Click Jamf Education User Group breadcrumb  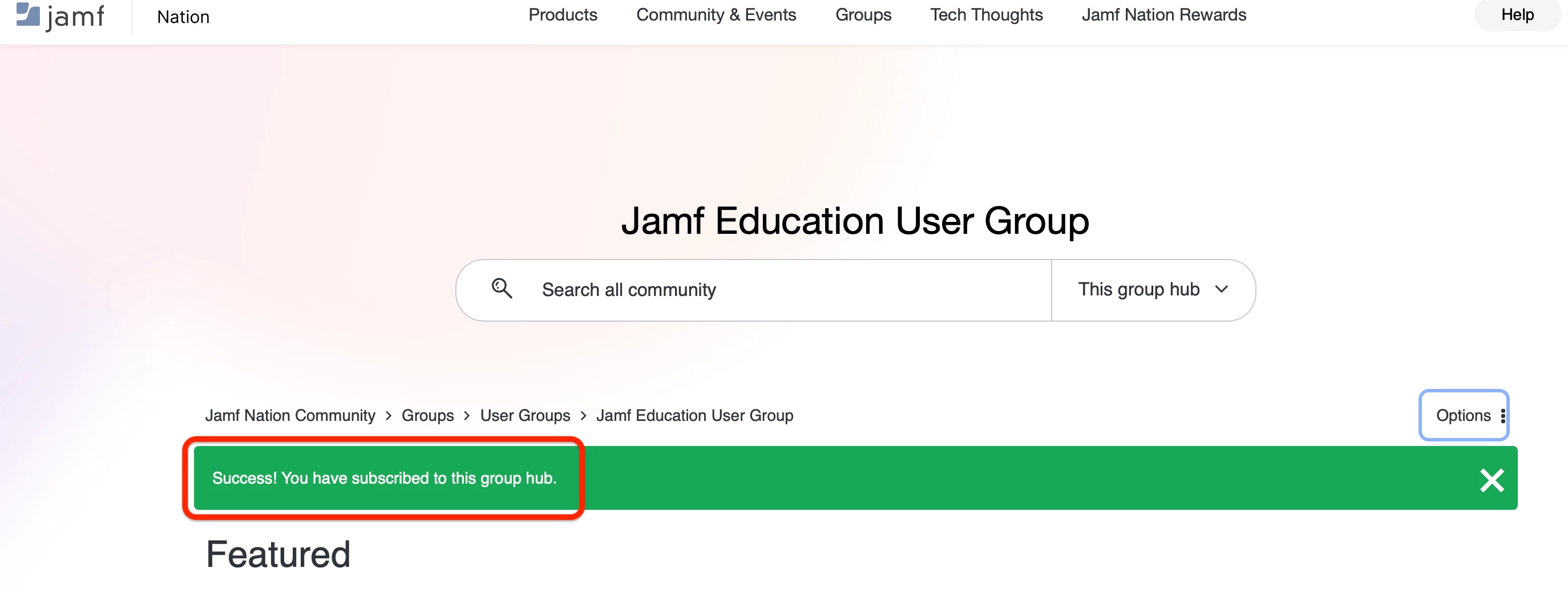point(694,416)
